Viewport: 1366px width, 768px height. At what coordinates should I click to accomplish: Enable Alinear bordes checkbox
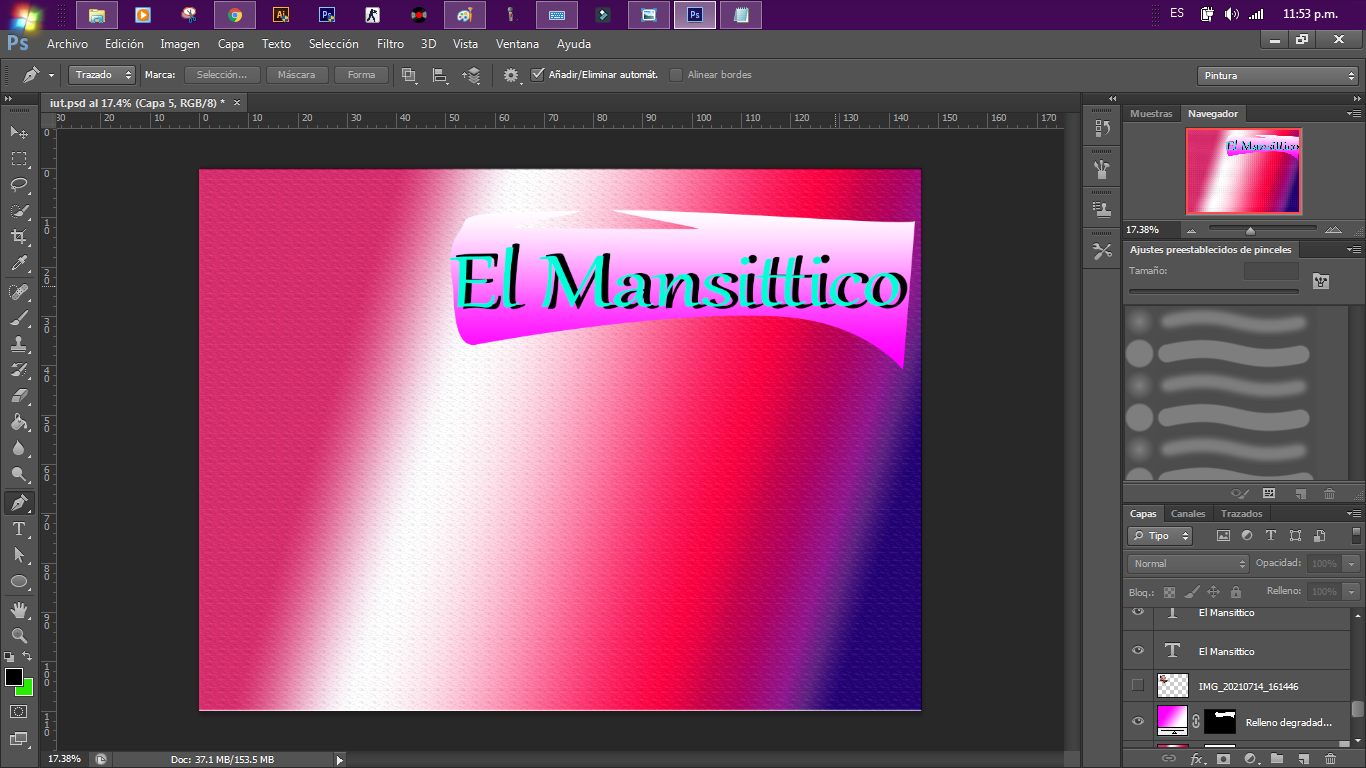677,75
